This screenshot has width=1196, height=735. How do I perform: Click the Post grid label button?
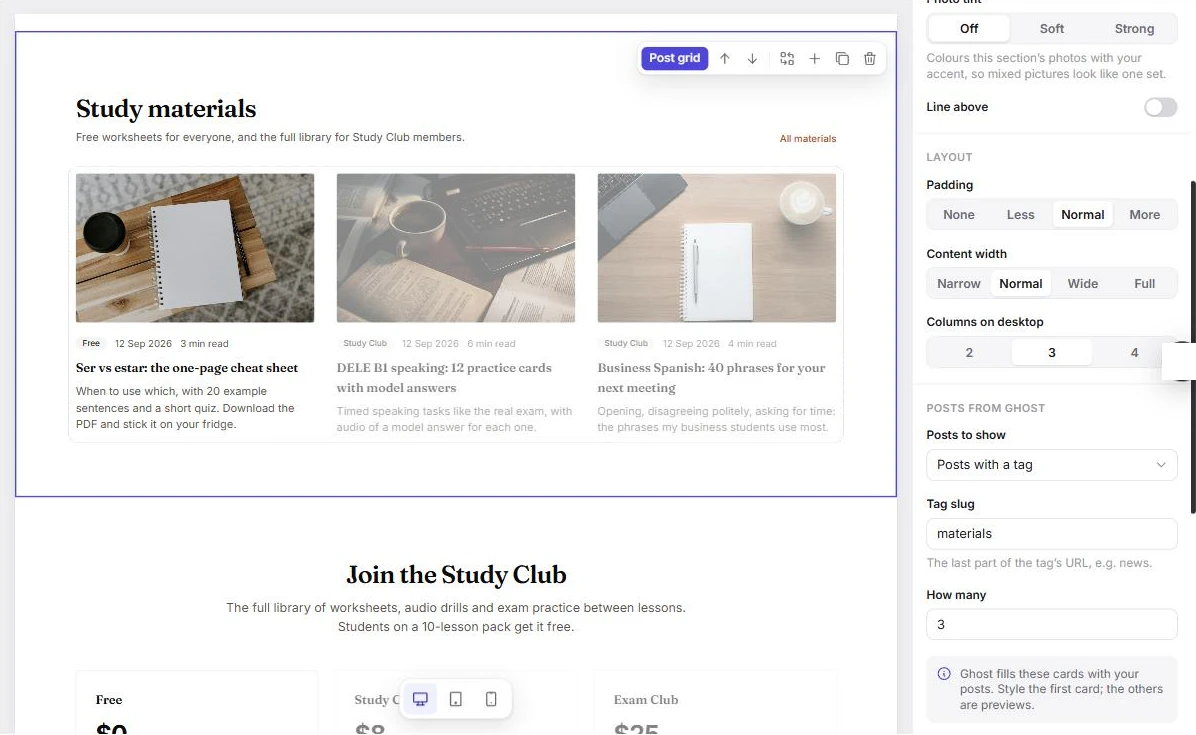coord(674,58)
